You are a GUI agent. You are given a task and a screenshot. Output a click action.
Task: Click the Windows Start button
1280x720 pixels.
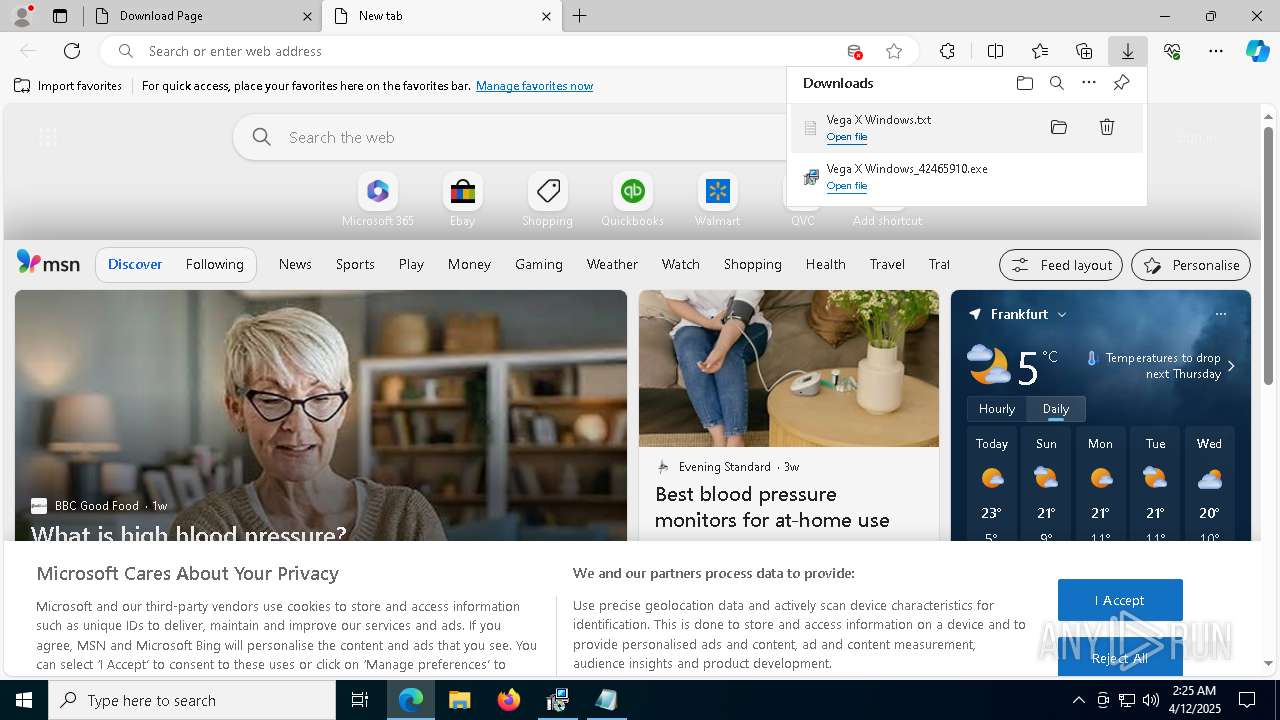click(x=24, y=700)
